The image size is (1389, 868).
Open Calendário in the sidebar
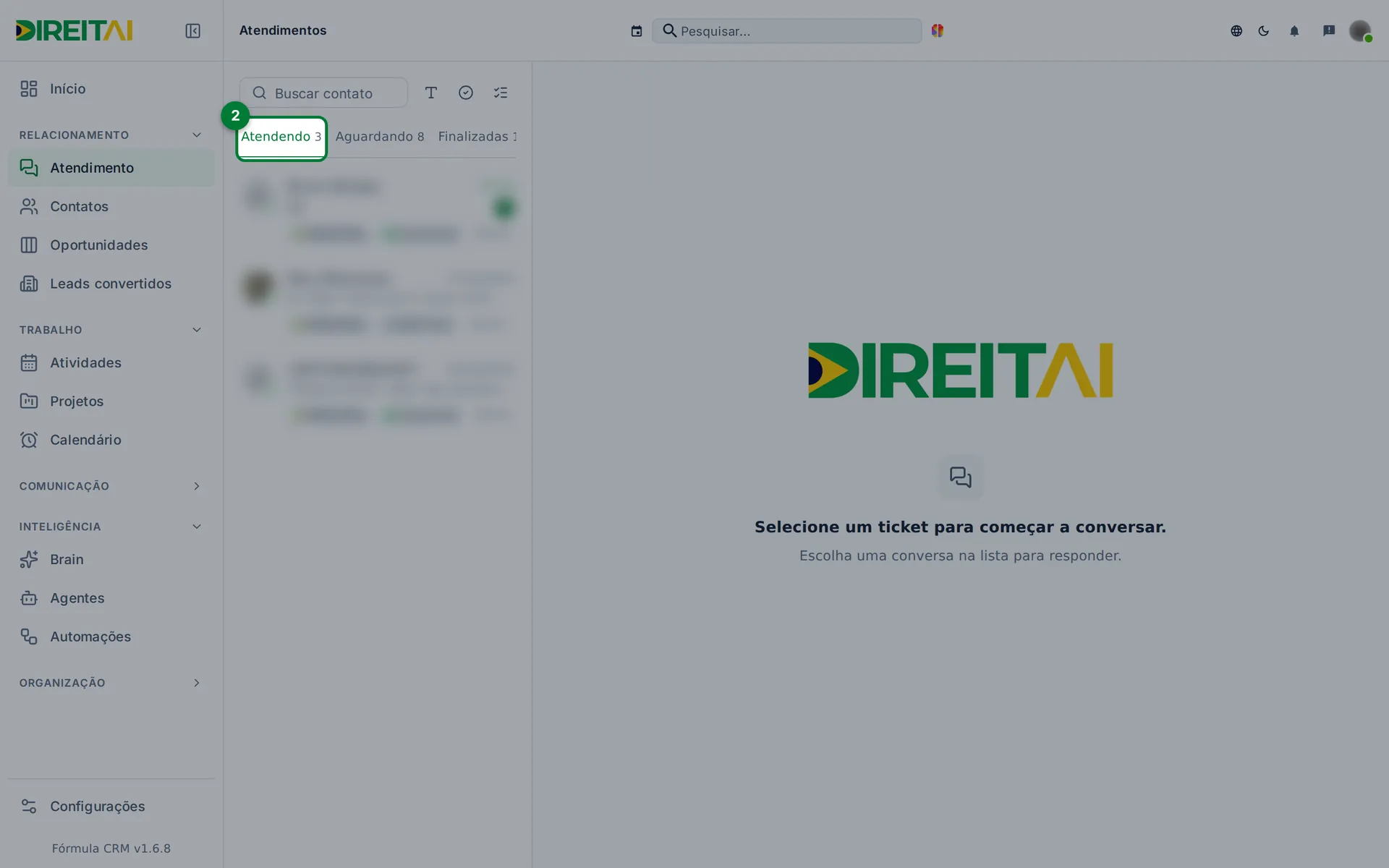click(x=111, y=440)
